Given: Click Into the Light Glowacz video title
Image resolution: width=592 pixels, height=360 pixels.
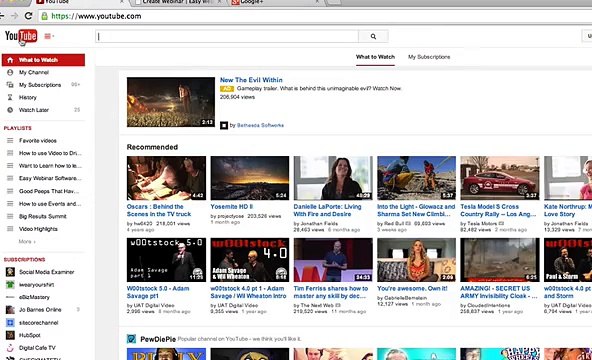Looking at the screenshot, I should [416, 210].
